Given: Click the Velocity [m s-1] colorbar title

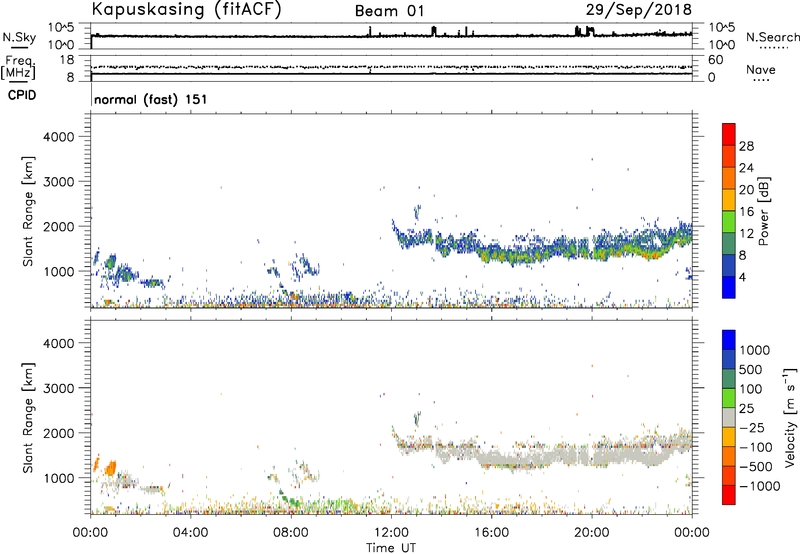Looking at the screenshot, I should tap(790, 417).
